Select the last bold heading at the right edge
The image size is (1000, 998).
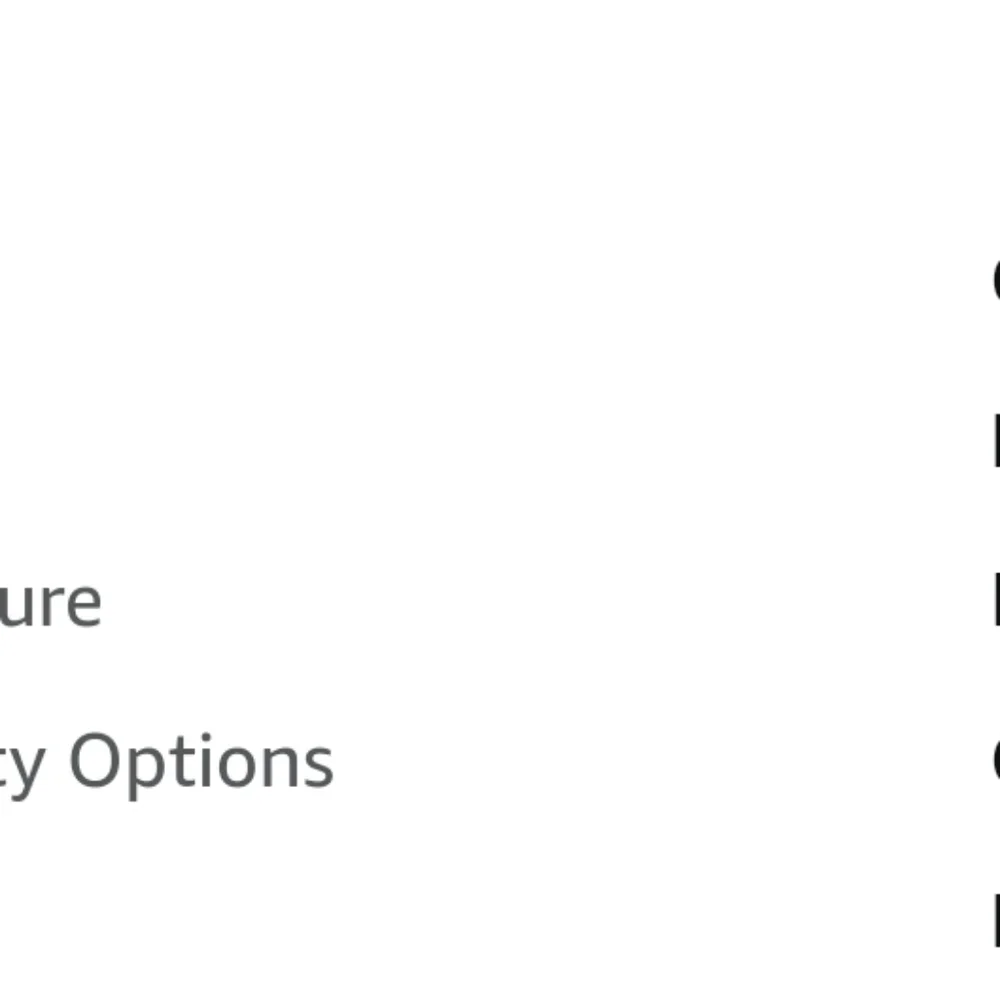(x=996, y=920)
